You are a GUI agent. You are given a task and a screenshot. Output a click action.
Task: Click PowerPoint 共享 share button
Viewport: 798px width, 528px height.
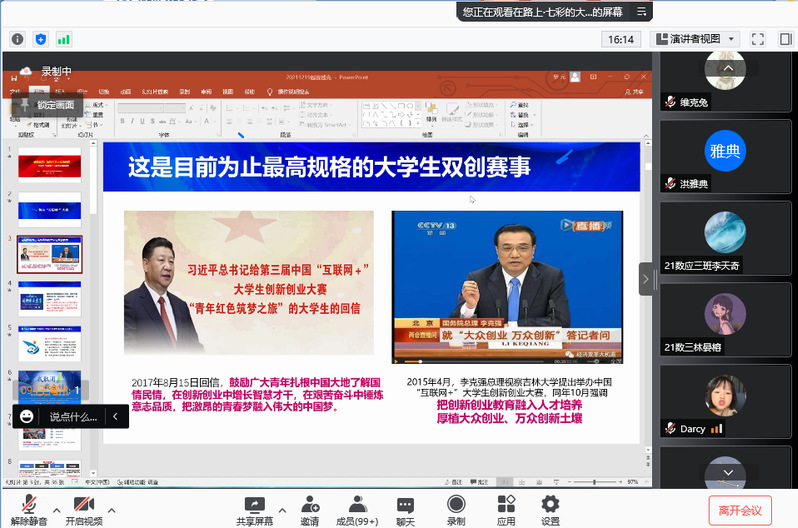634,92
